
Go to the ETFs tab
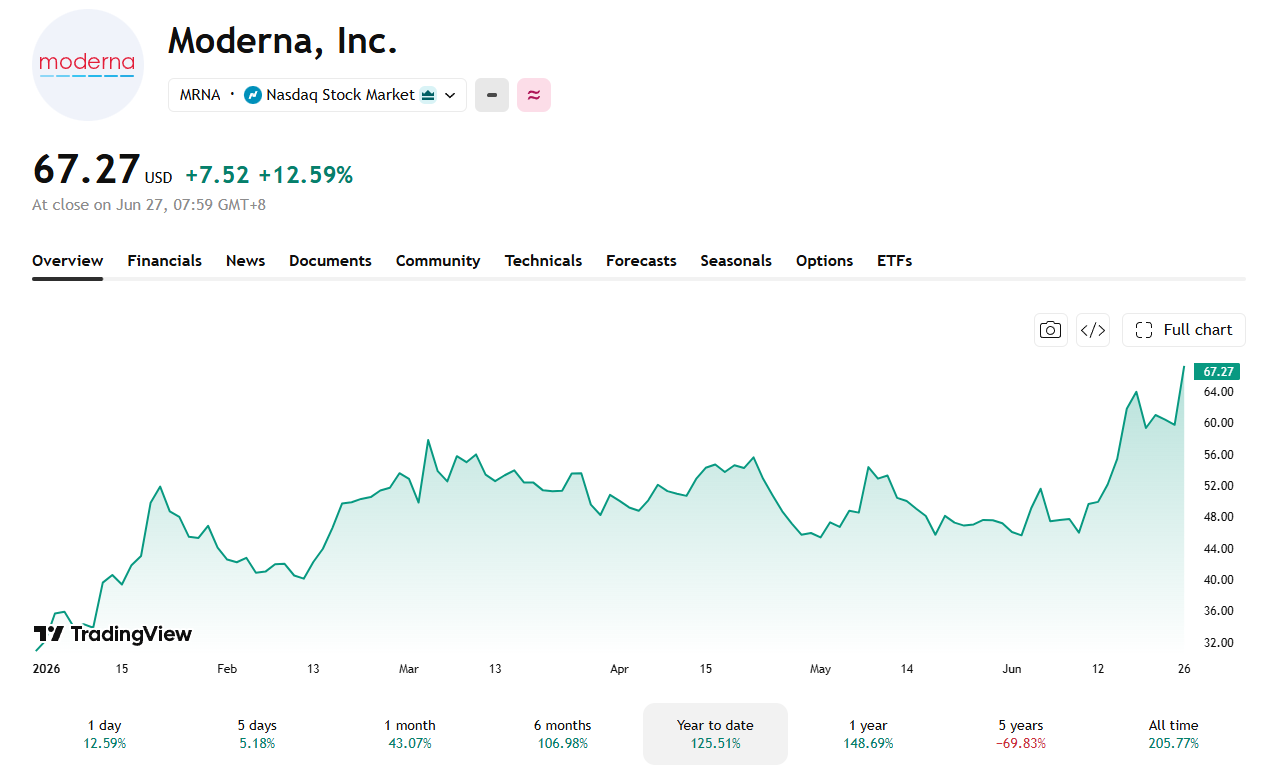(x=894, y=261)
